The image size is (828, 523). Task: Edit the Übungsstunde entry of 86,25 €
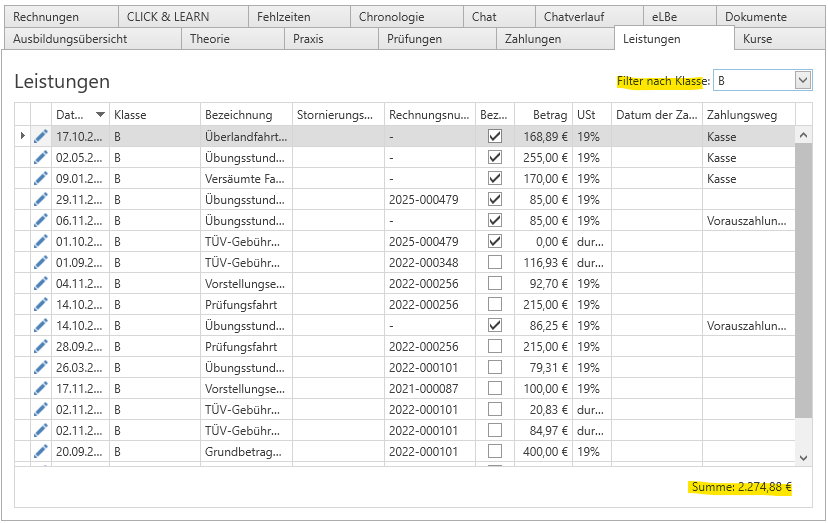41,325
